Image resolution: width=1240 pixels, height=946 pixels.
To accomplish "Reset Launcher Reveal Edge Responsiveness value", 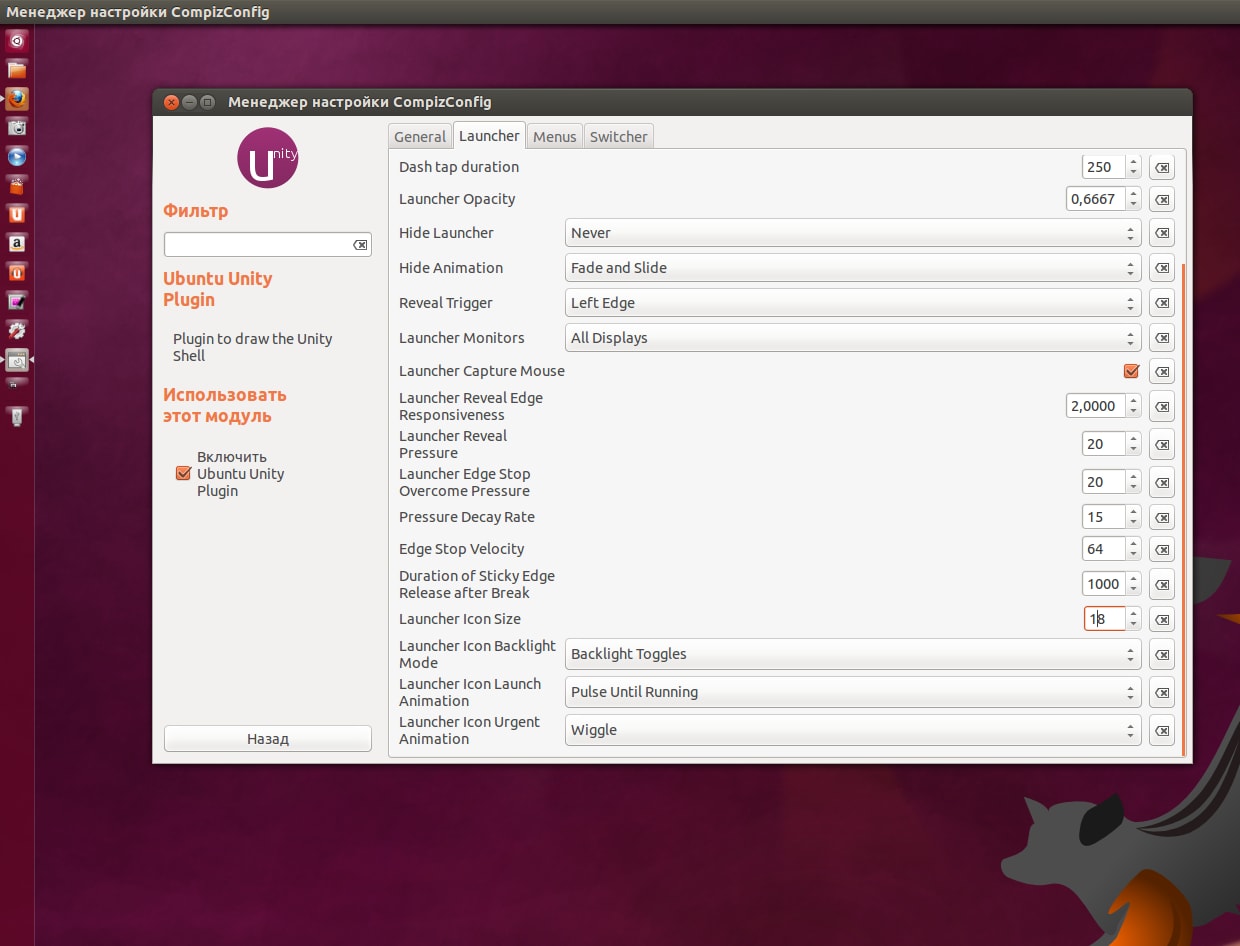I will (x=1161, y=406).
